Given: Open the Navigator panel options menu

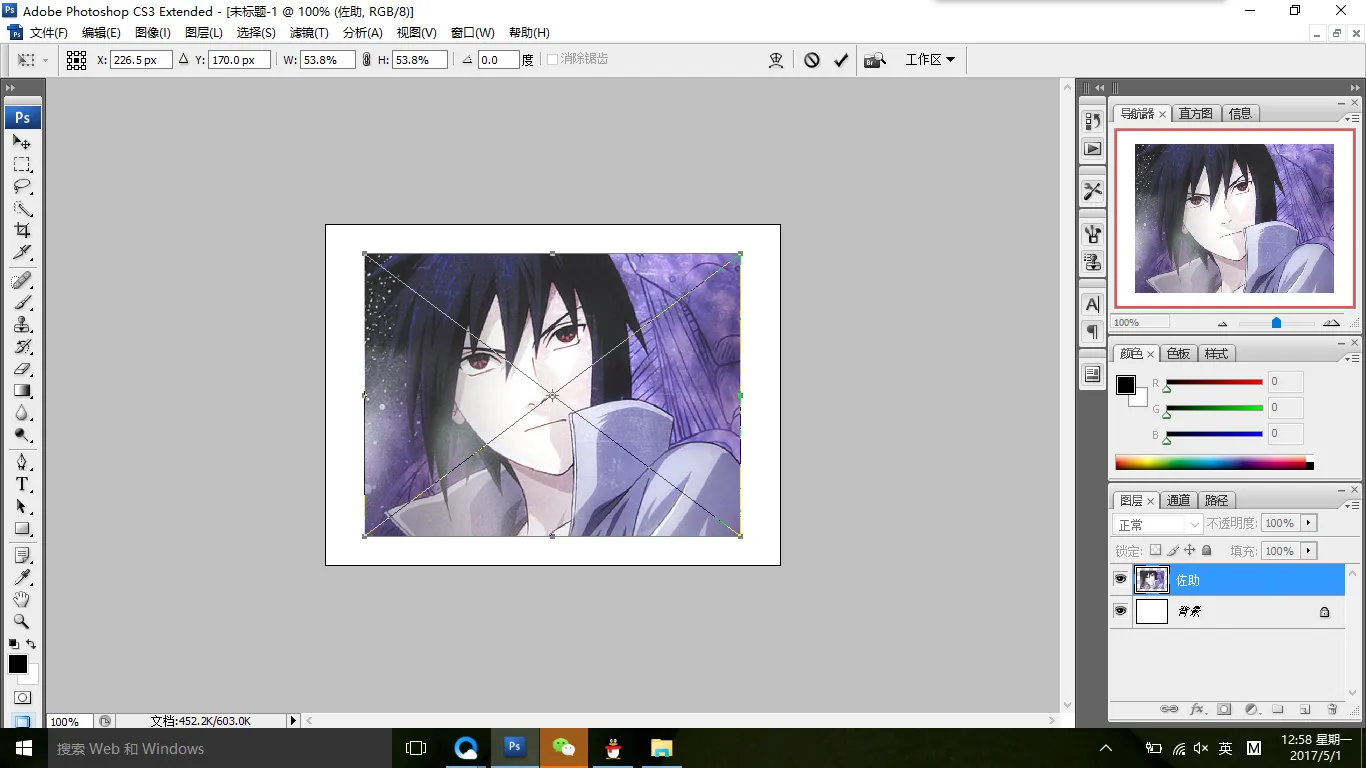Looking at the screenshot, I should 1352,118.
